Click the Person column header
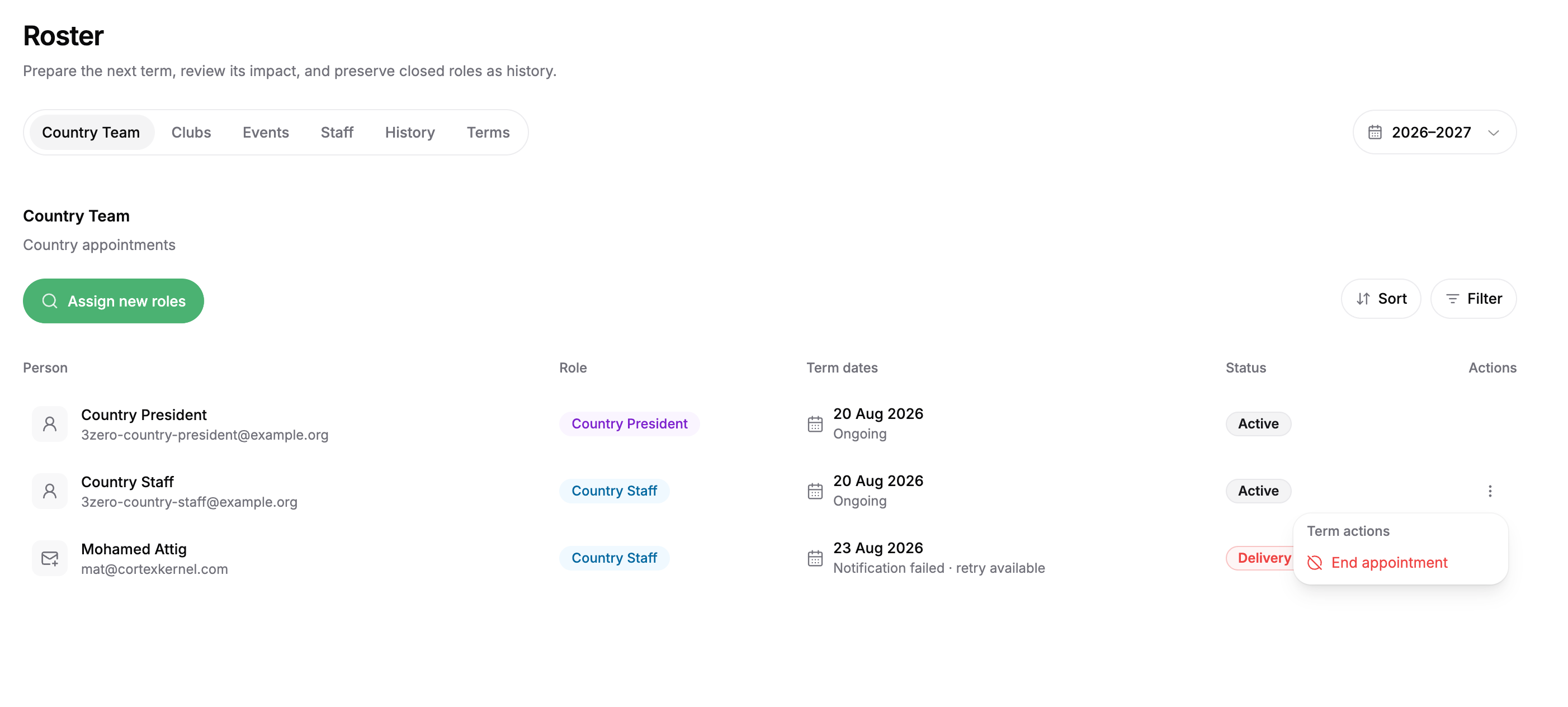This screenshot has height=707, width=1568. point(45,368)
